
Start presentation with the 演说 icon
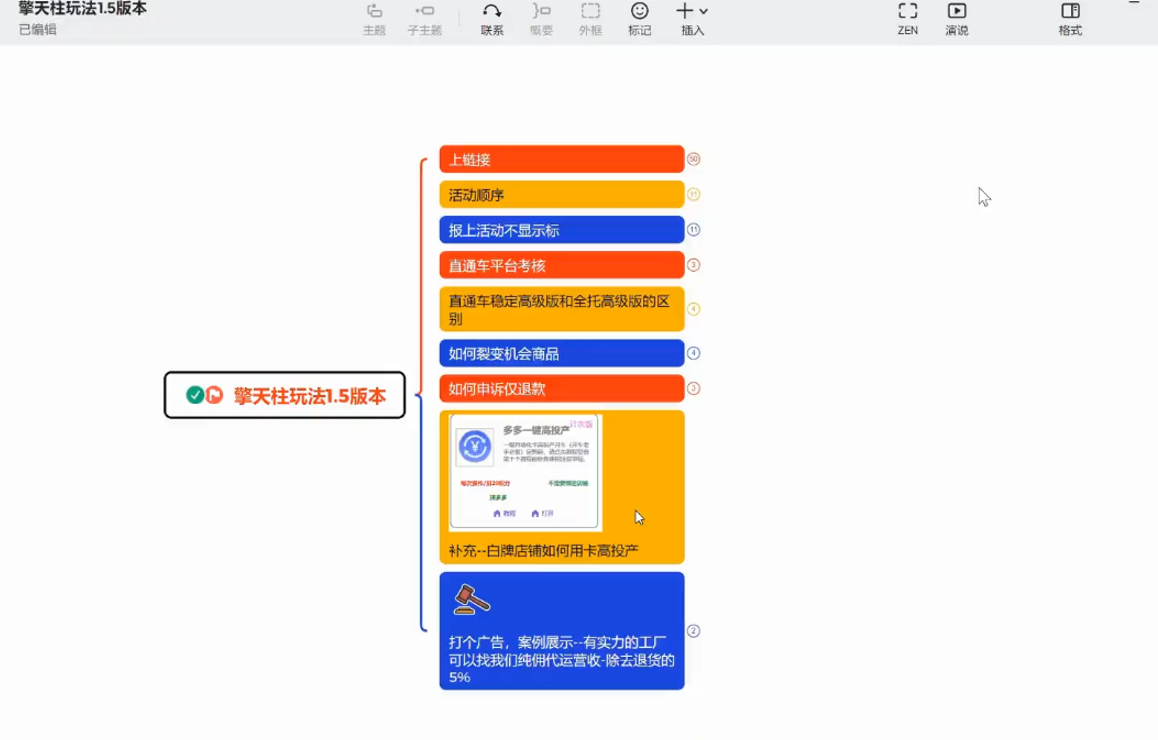[x=957, y=20]
